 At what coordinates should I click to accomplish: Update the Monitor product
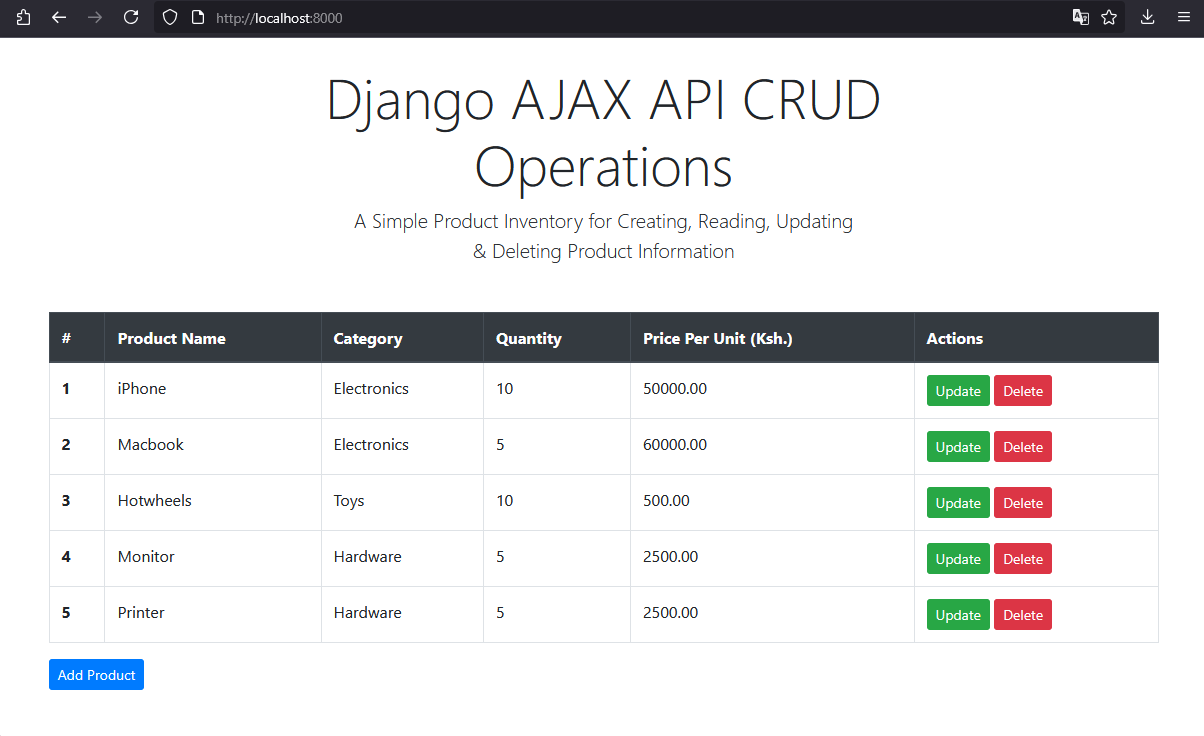(958, 559)
